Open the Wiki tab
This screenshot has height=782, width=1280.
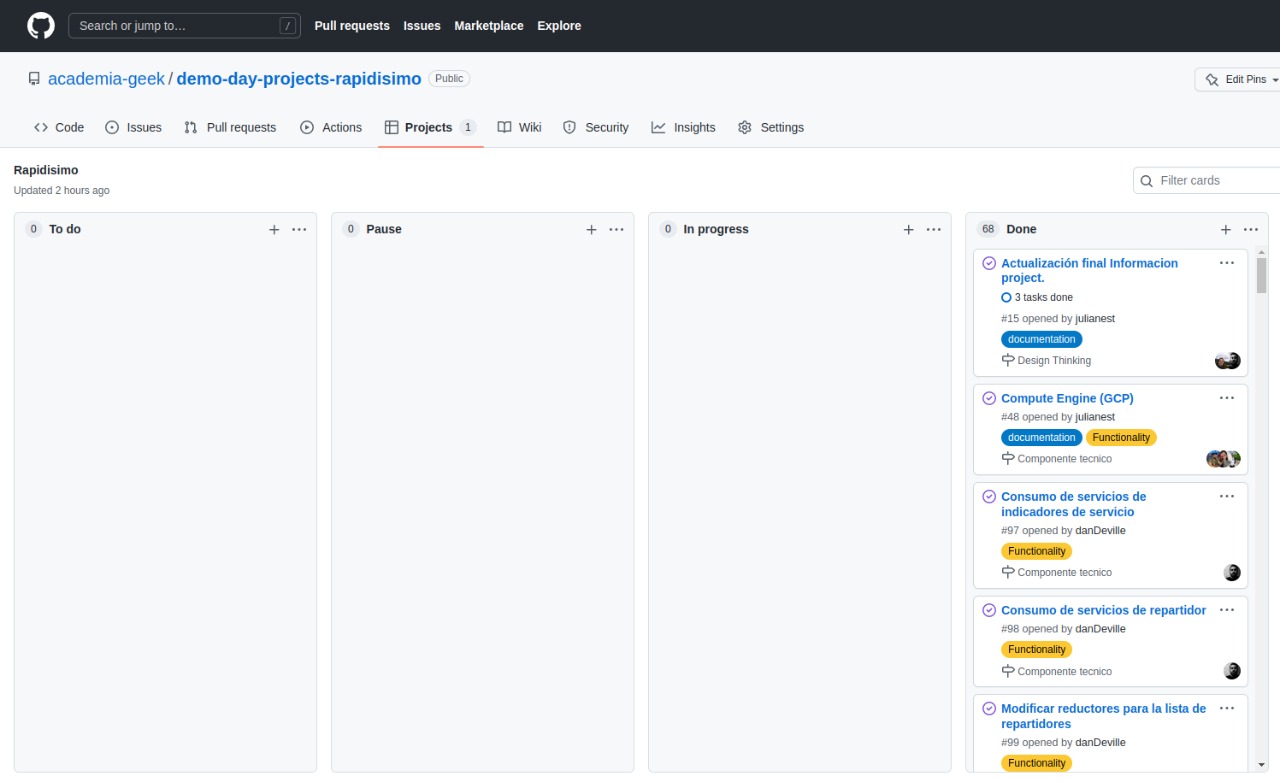519,127
